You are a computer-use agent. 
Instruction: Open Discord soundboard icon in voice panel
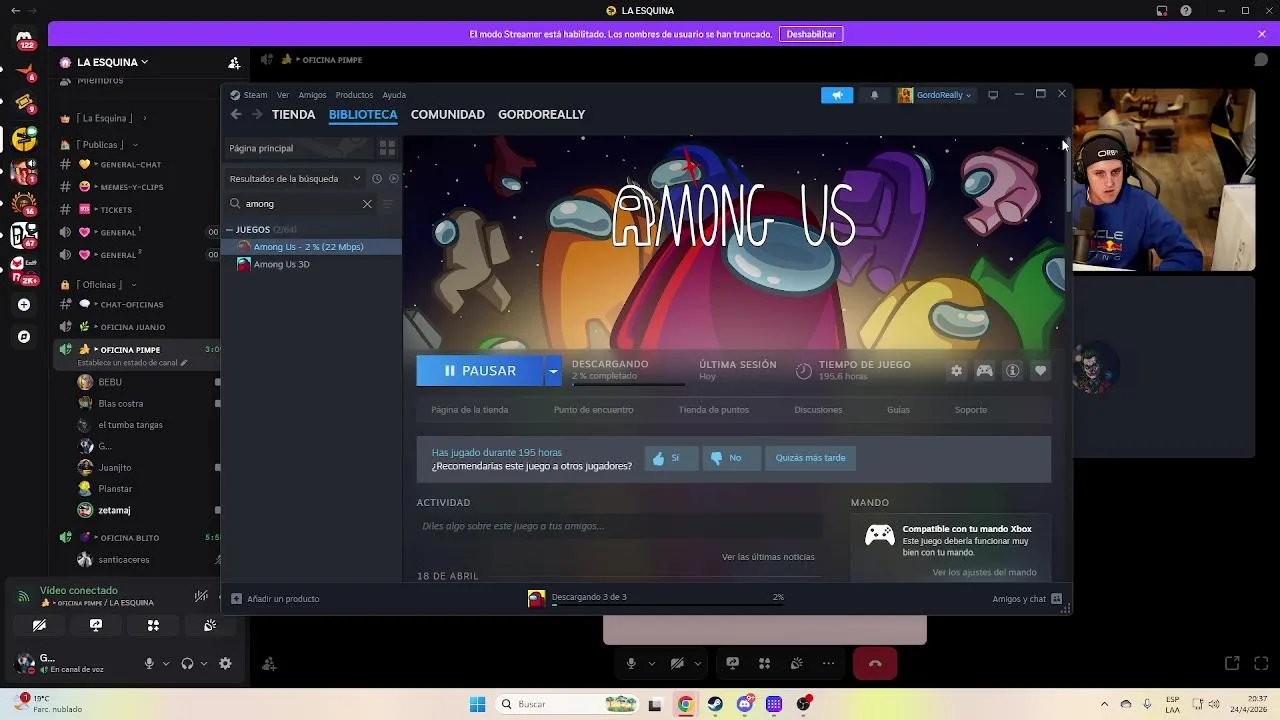(210, 625)
